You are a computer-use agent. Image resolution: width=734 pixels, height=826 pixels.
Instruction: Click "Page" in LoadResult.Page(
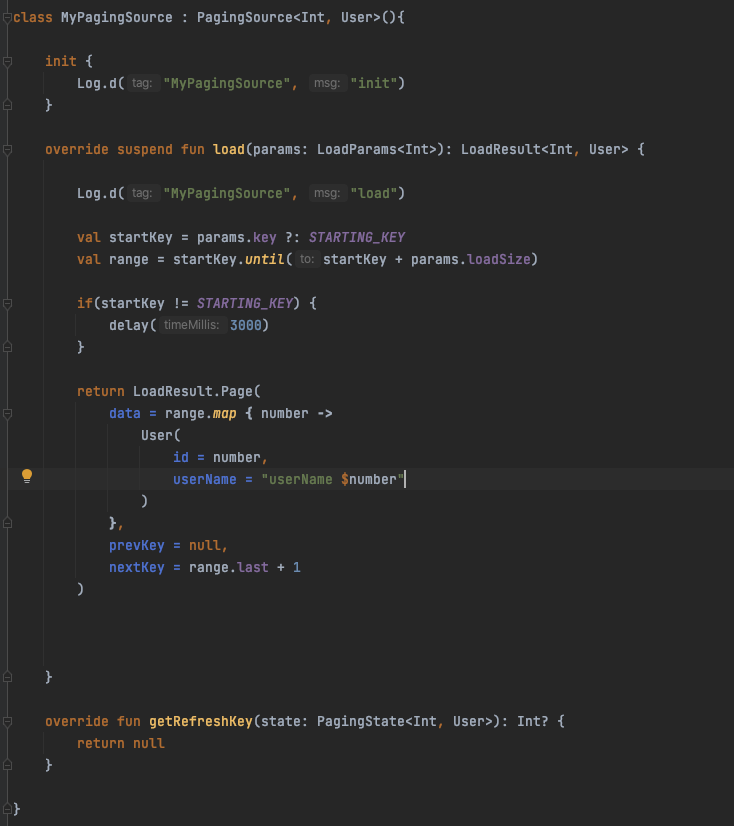[x=237, y=391]
